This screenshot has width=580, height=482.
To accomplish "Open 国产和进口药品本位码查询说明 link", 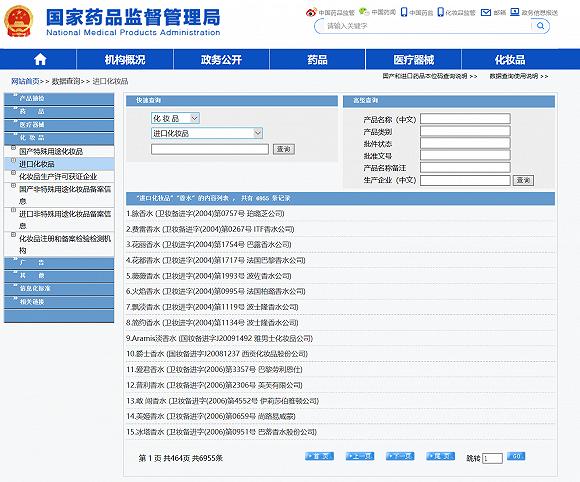I will coord(430,76).
